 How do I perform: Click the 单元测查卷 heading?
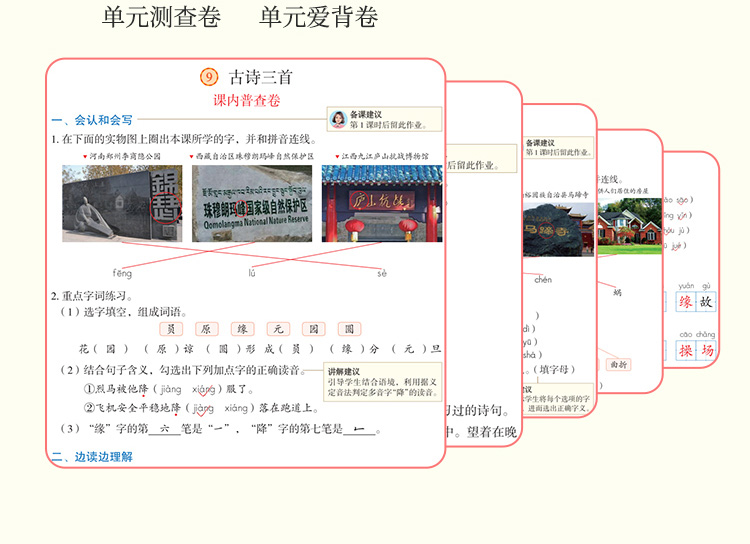pos(161,17)
